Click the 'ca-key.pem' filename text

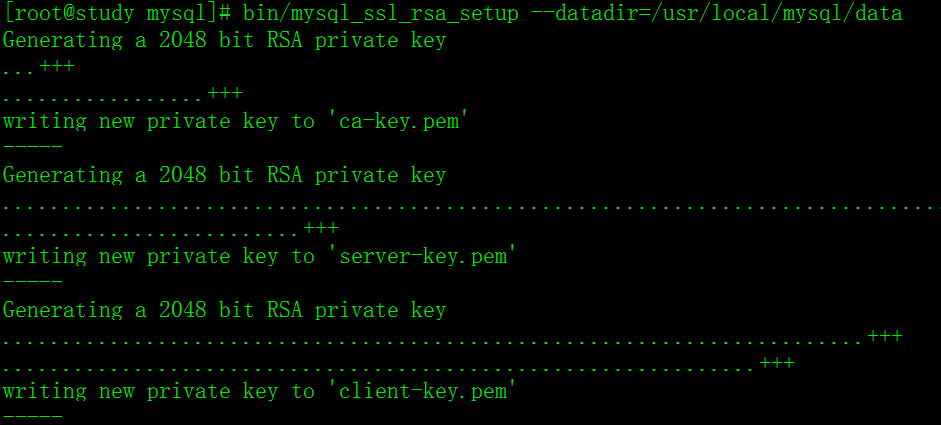pyautogui.click(x=400, y=122)
